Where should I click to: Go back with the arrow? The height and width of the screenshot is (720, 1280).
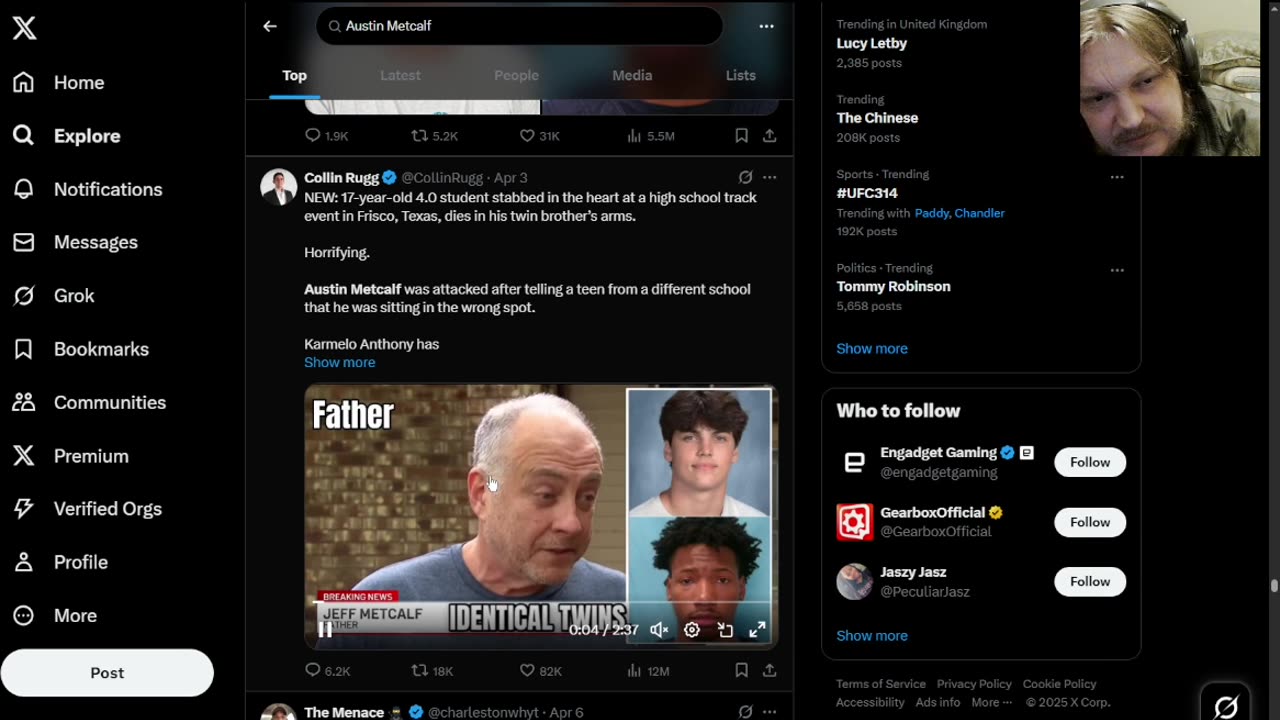[270, 26]
